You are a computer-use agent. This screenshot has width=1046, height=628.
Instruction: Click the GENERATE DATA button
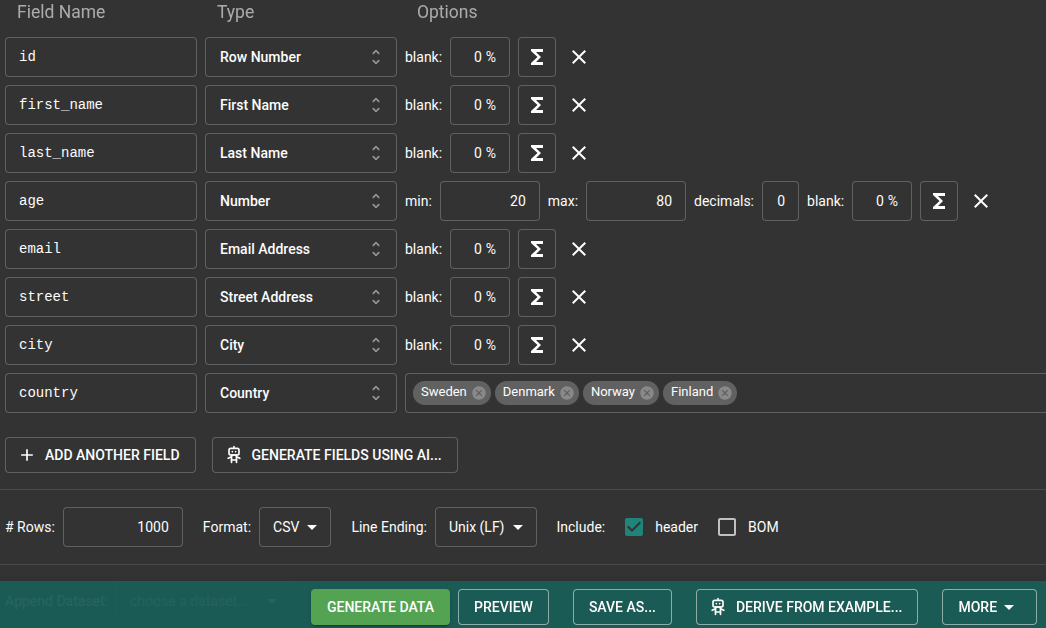click(380, 607)
